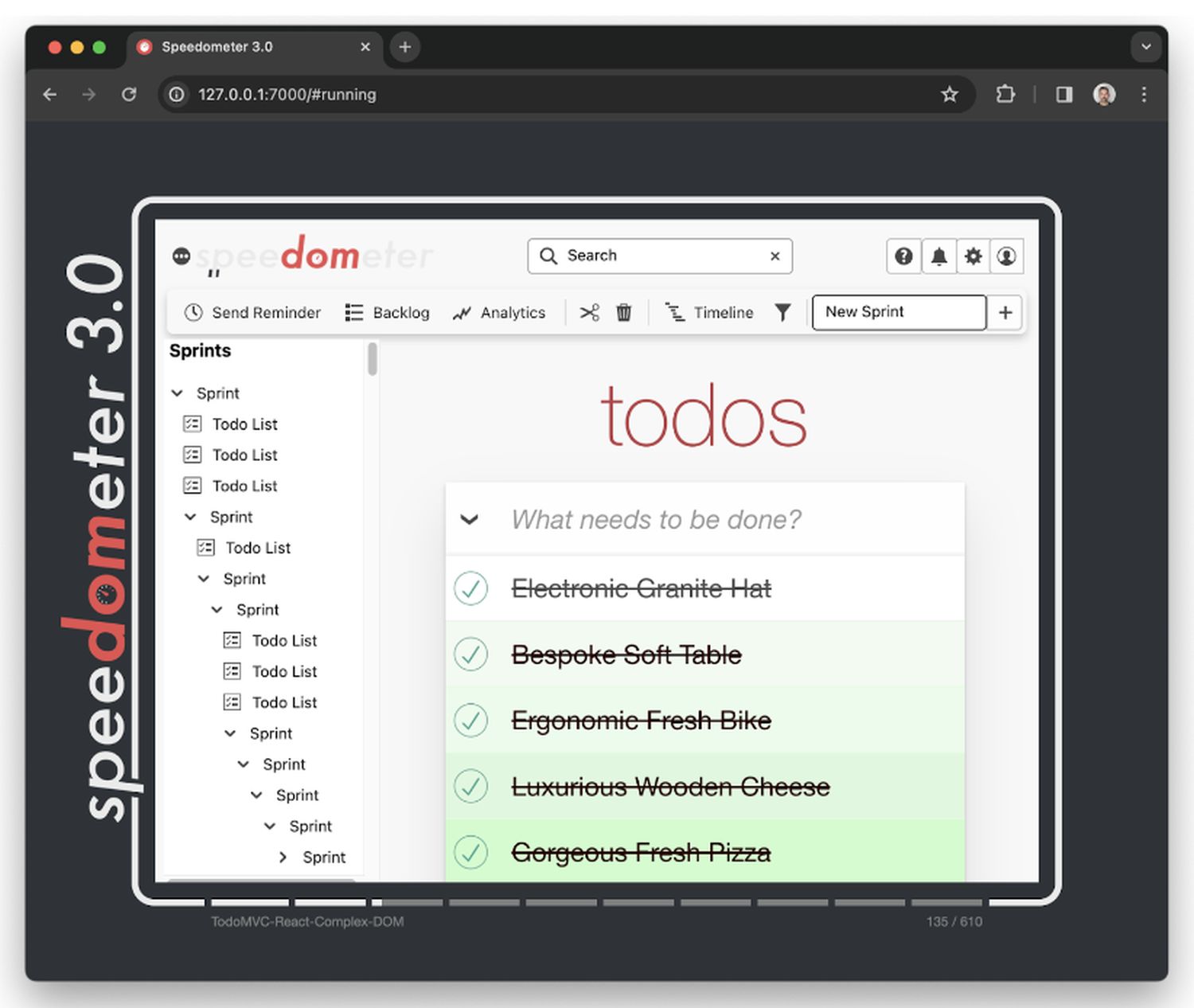Open notifications bell icon

pos(938,256)
